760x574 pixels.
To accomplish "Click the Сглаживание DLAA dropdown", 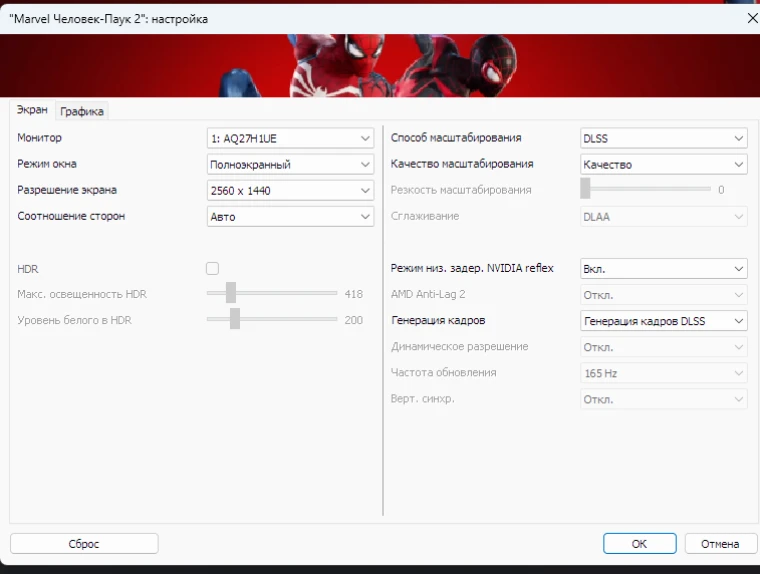I will click(x=664, y=216).
